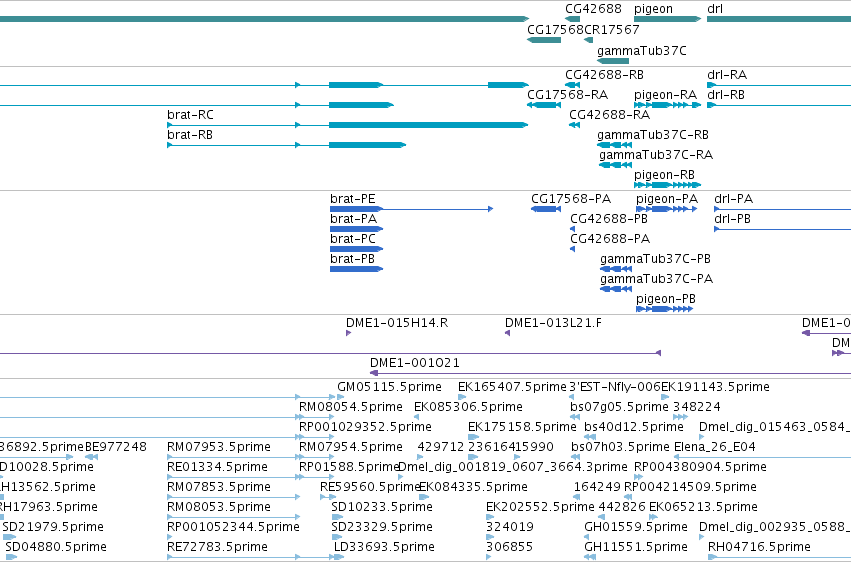Select the gammaTub37C-PA protein label

pos(657,279)
